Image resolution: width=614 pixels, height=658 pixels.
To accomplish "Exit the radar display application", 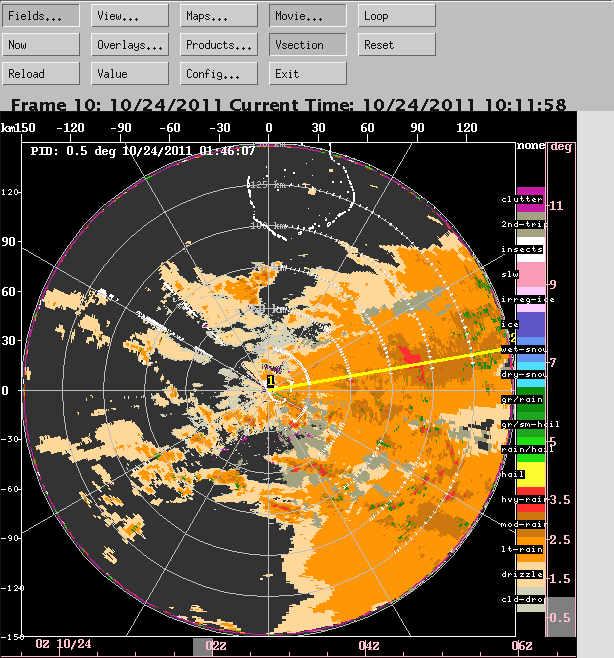I will click(x=308, y=74).
